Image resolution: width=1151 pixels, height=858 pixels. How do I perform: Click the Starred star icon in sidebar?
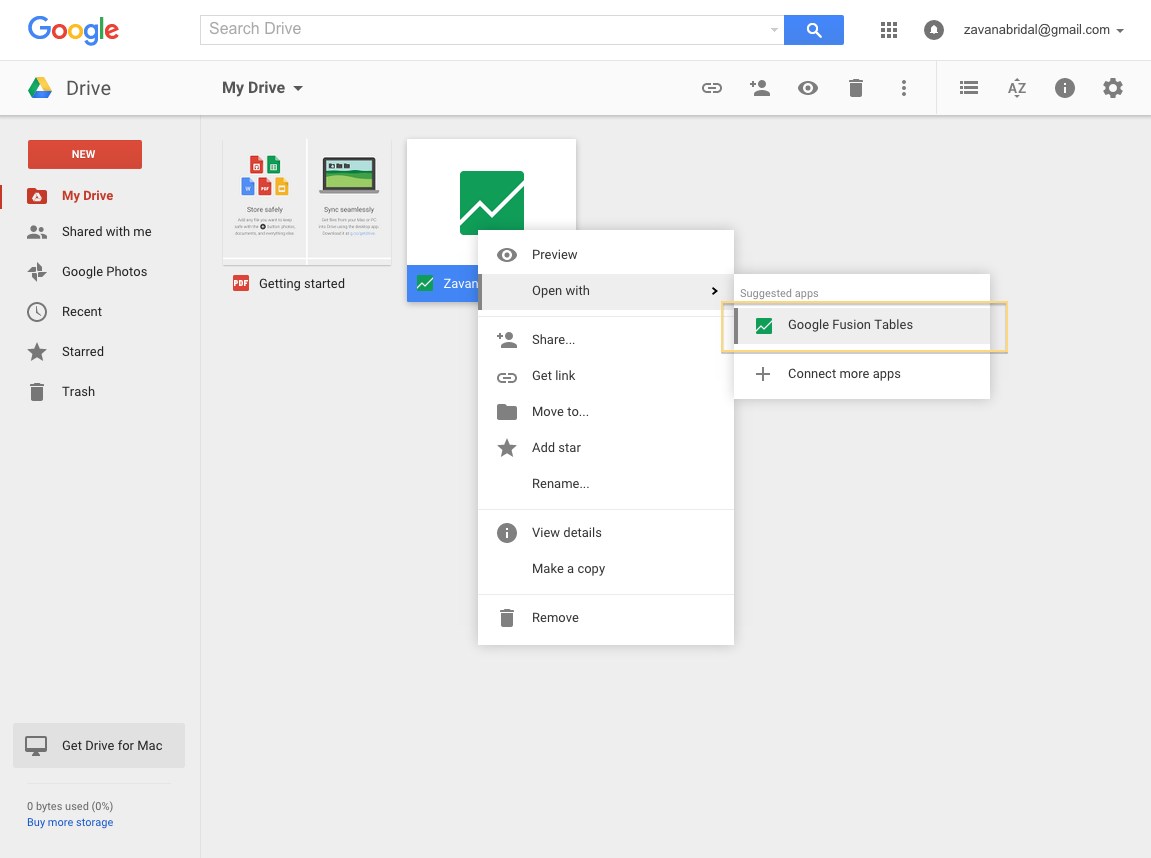click(x=37, y=352)
